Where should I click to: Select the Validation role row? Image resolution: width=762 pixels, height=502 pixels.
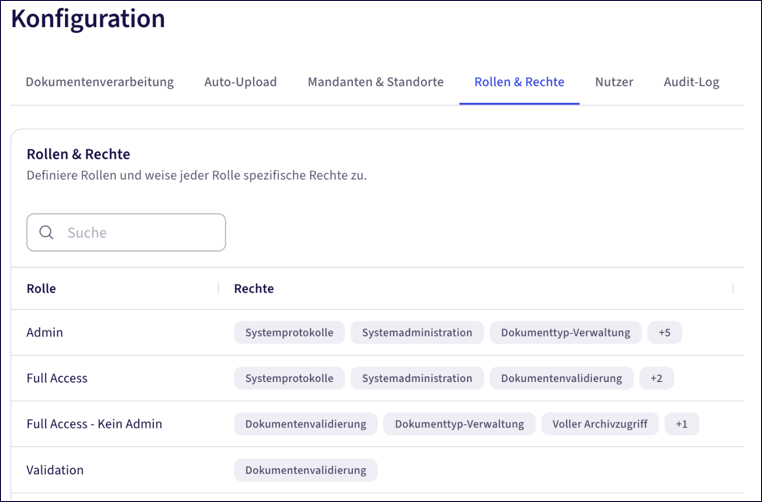click(377, 470)
